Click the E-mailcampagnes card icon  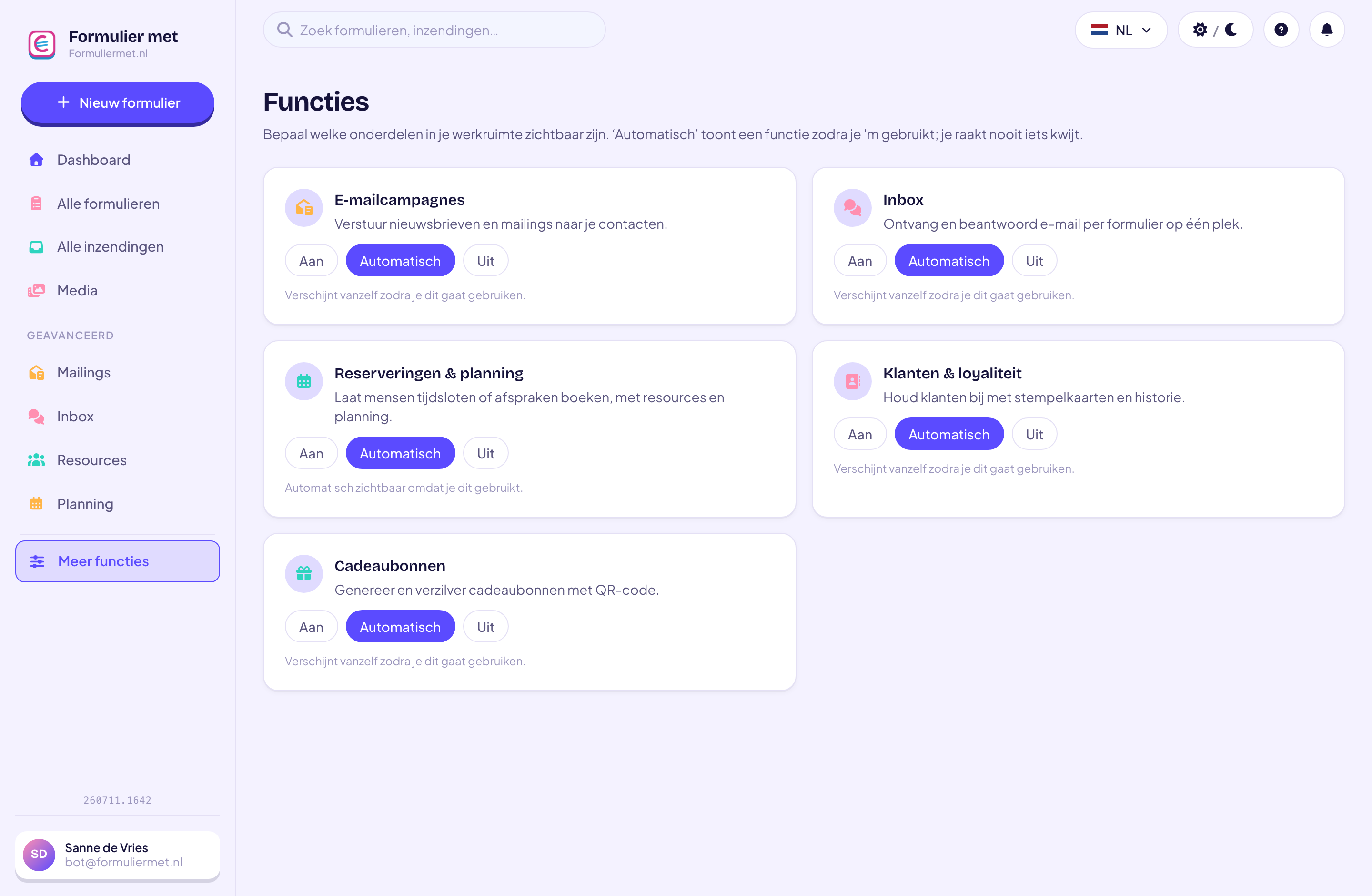pyautogui.click(x=304, y=208)
